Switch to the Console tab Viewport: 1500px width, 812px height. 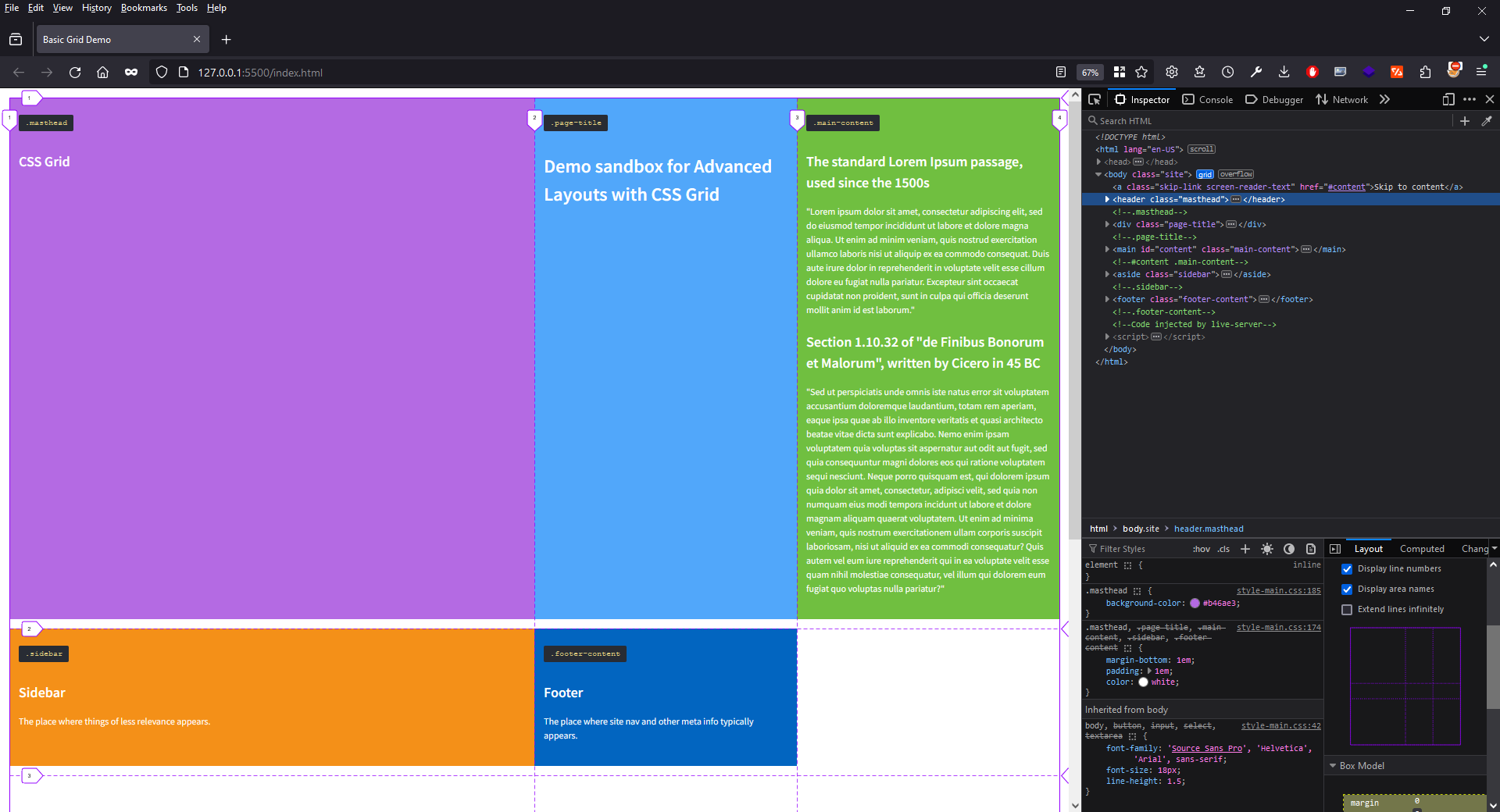[x=1208, y=99]
